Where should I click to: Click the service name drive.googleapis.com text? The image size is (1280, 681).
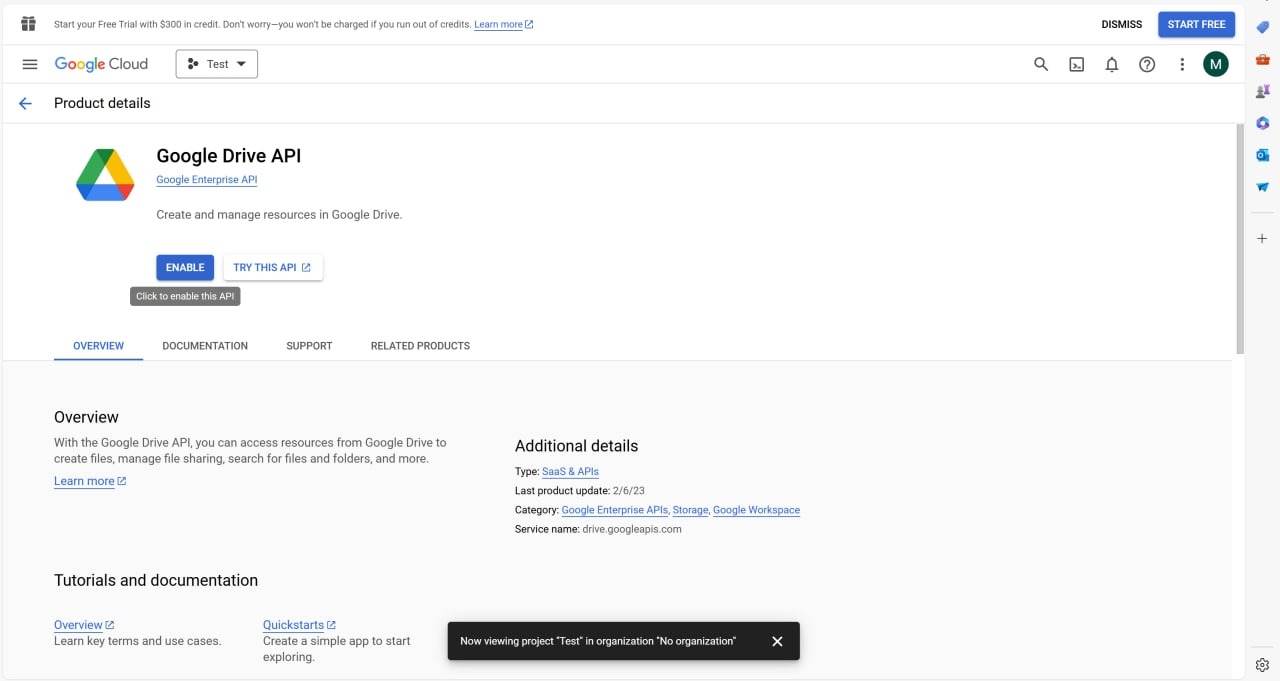tap(631, 529)
